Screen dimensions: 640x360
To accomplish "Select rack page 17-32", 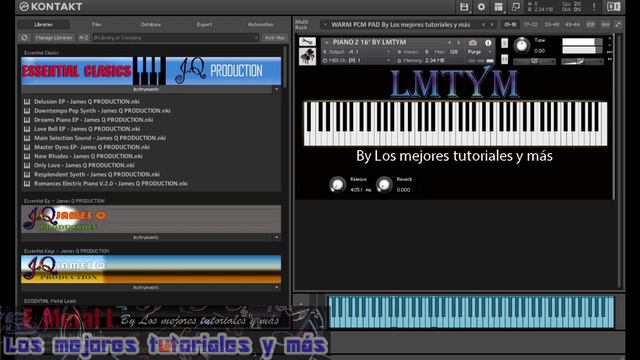I will [x=531, y=24].
